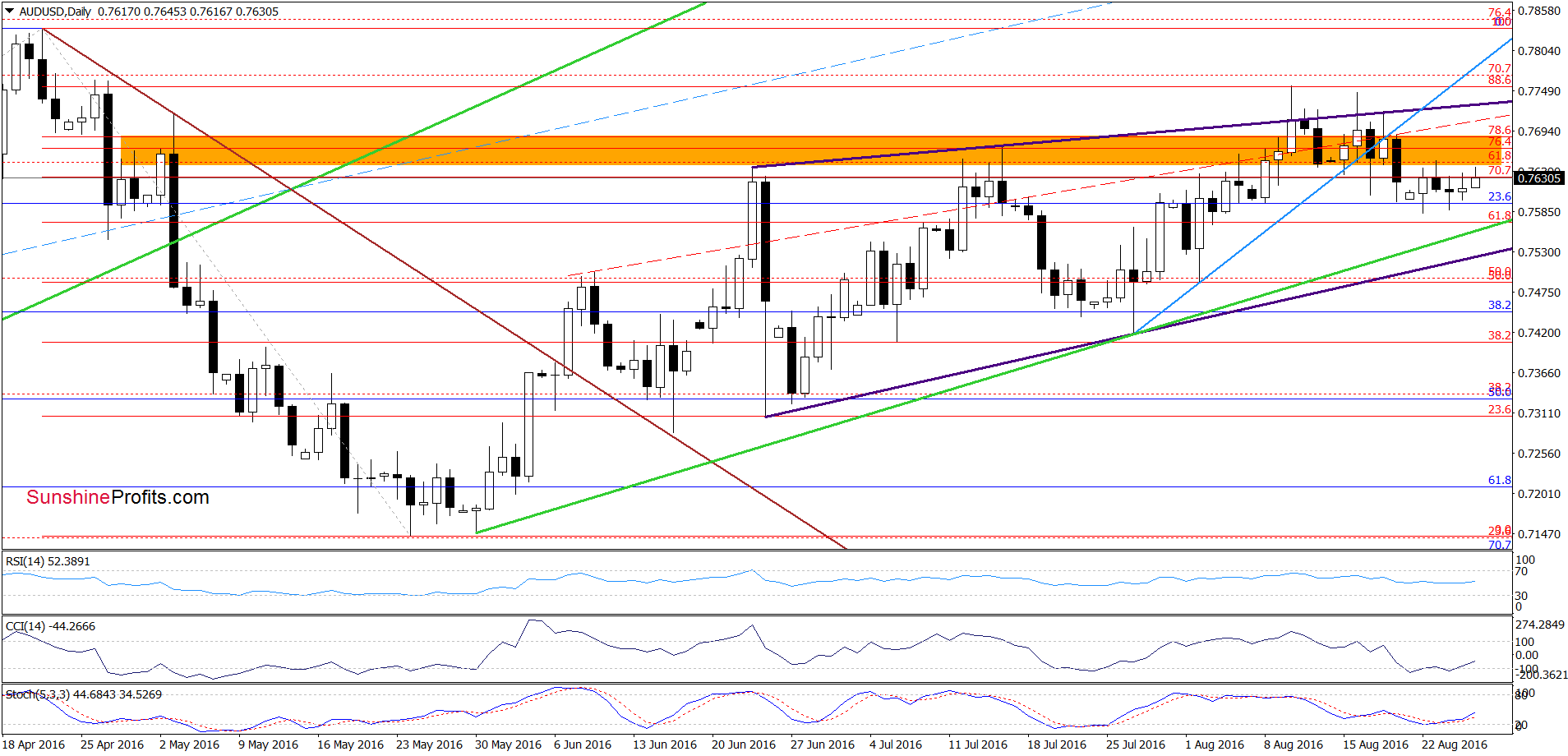Click the 274.2849 CCI scale value

click(x=1542, y=625)
